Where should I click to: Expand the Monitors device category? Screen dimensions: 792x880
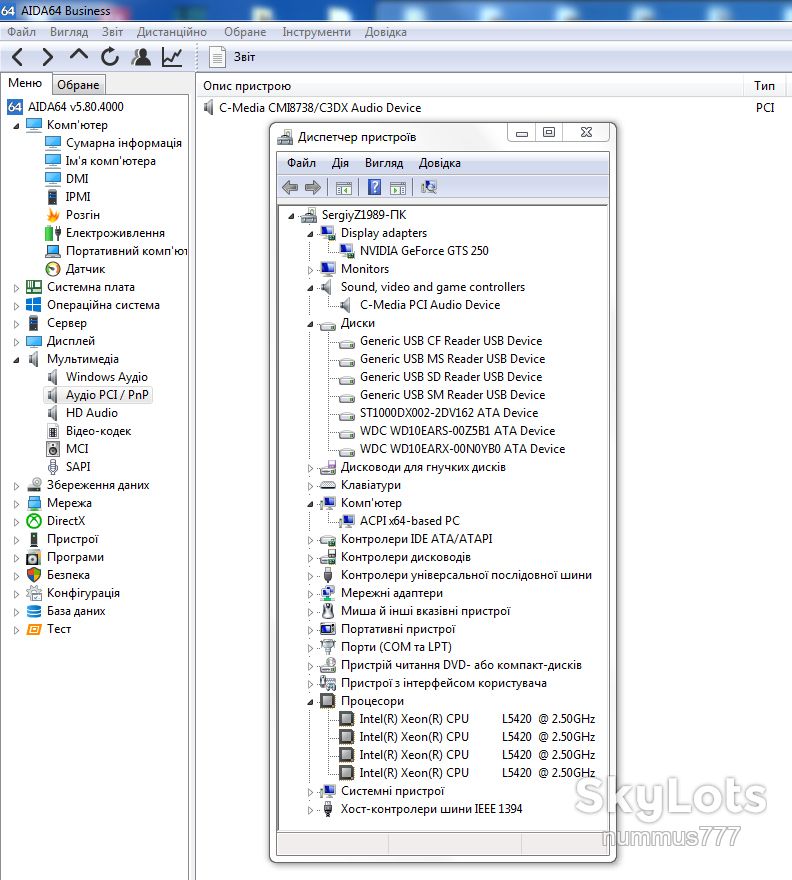click(310, 270)
